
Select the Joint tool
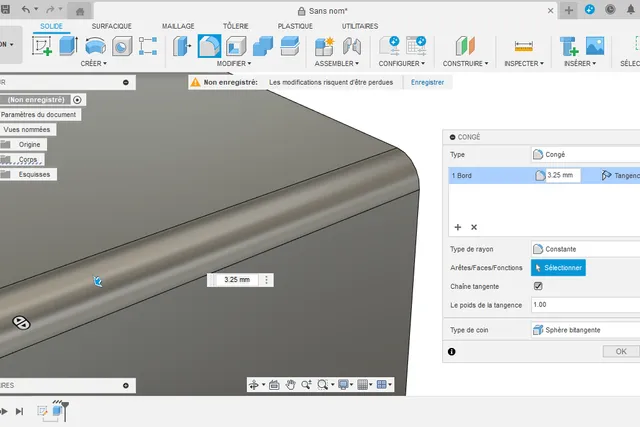point(352,46)
